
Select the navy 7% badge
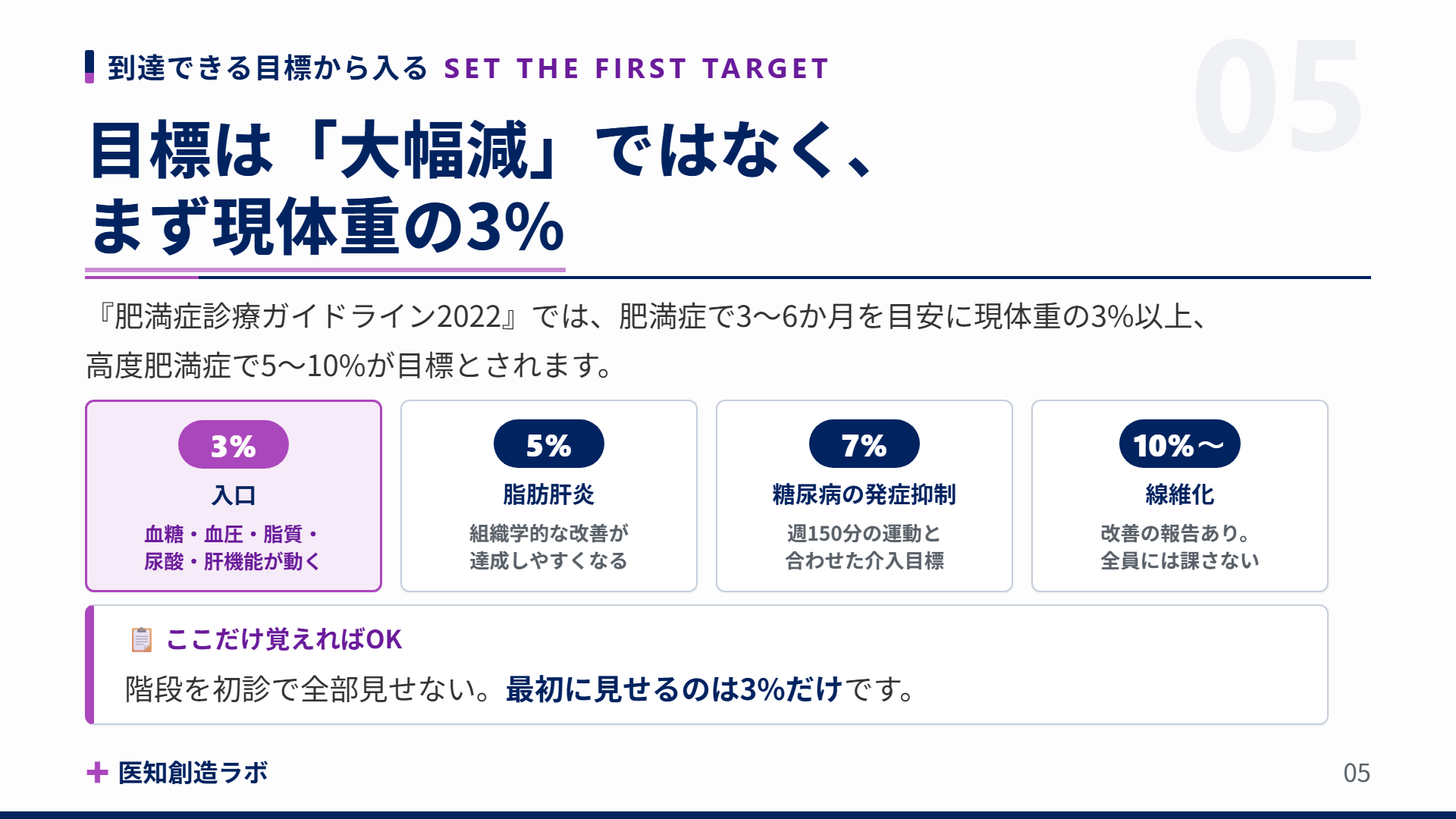[x=864, y=444]
